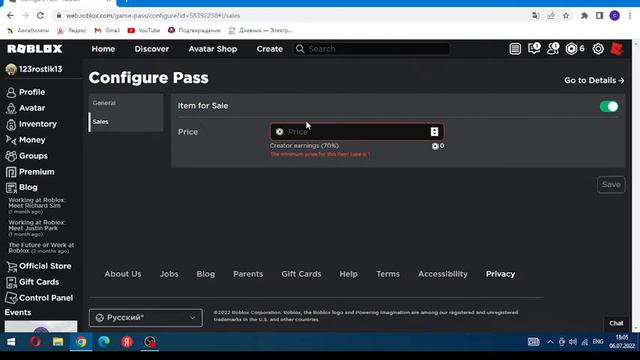Open the footer Blog link
This screenshot has height=360, width=640.
coord(206,274)
